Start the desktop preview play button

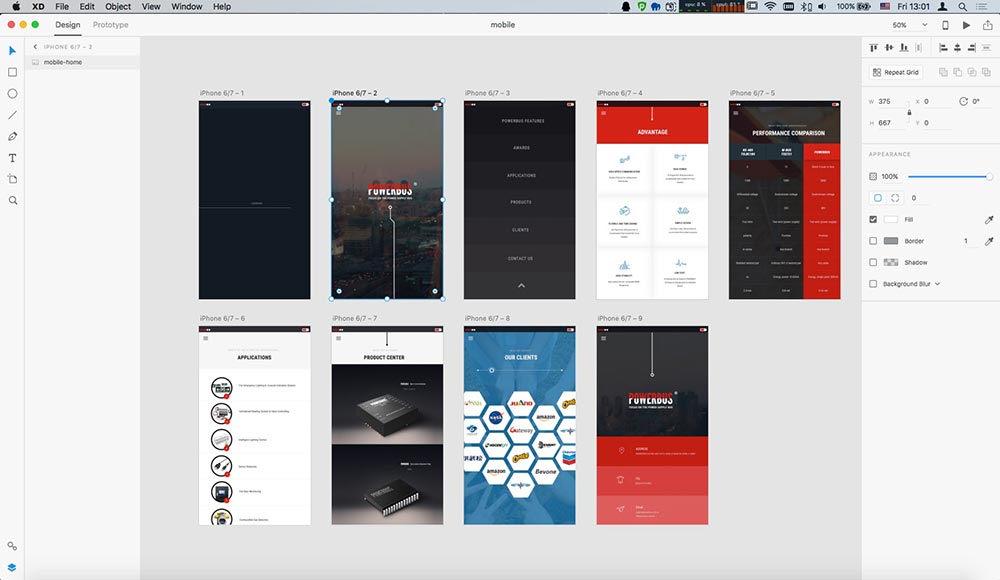coord(967,25)
